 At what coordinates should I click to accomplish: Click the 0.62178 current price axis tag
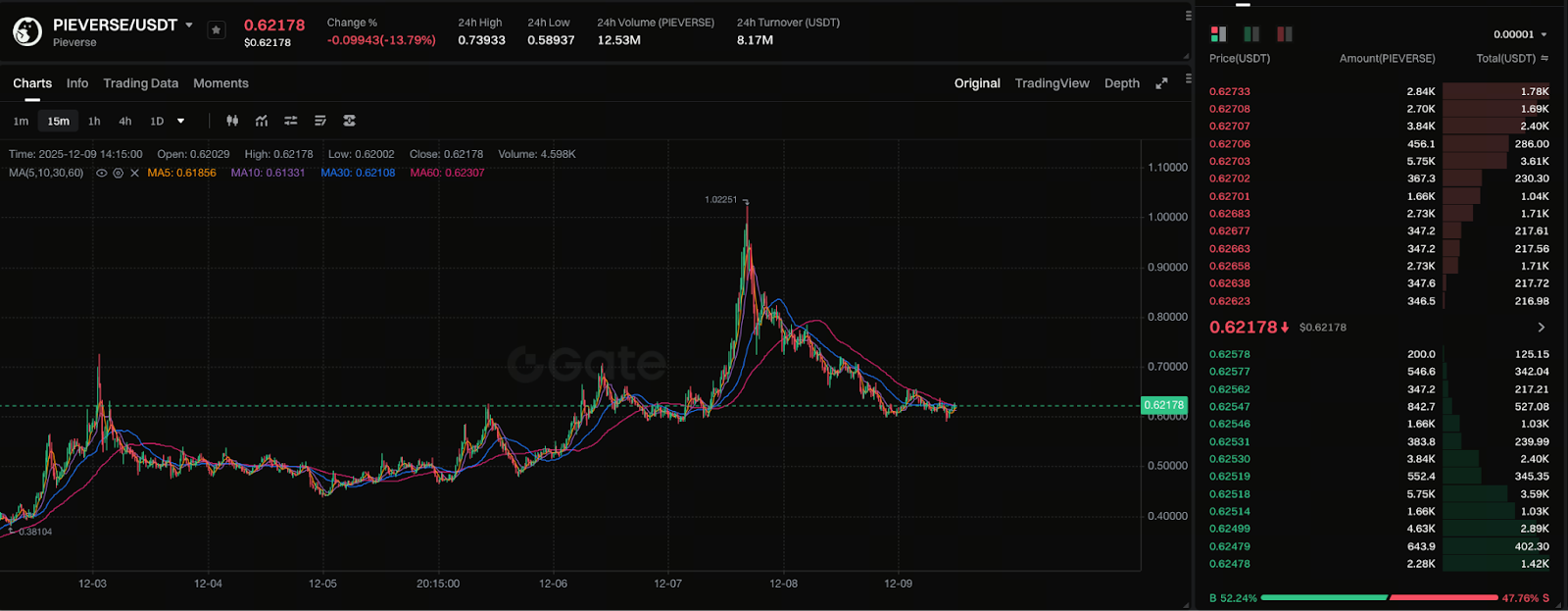tap(1164, 405)
